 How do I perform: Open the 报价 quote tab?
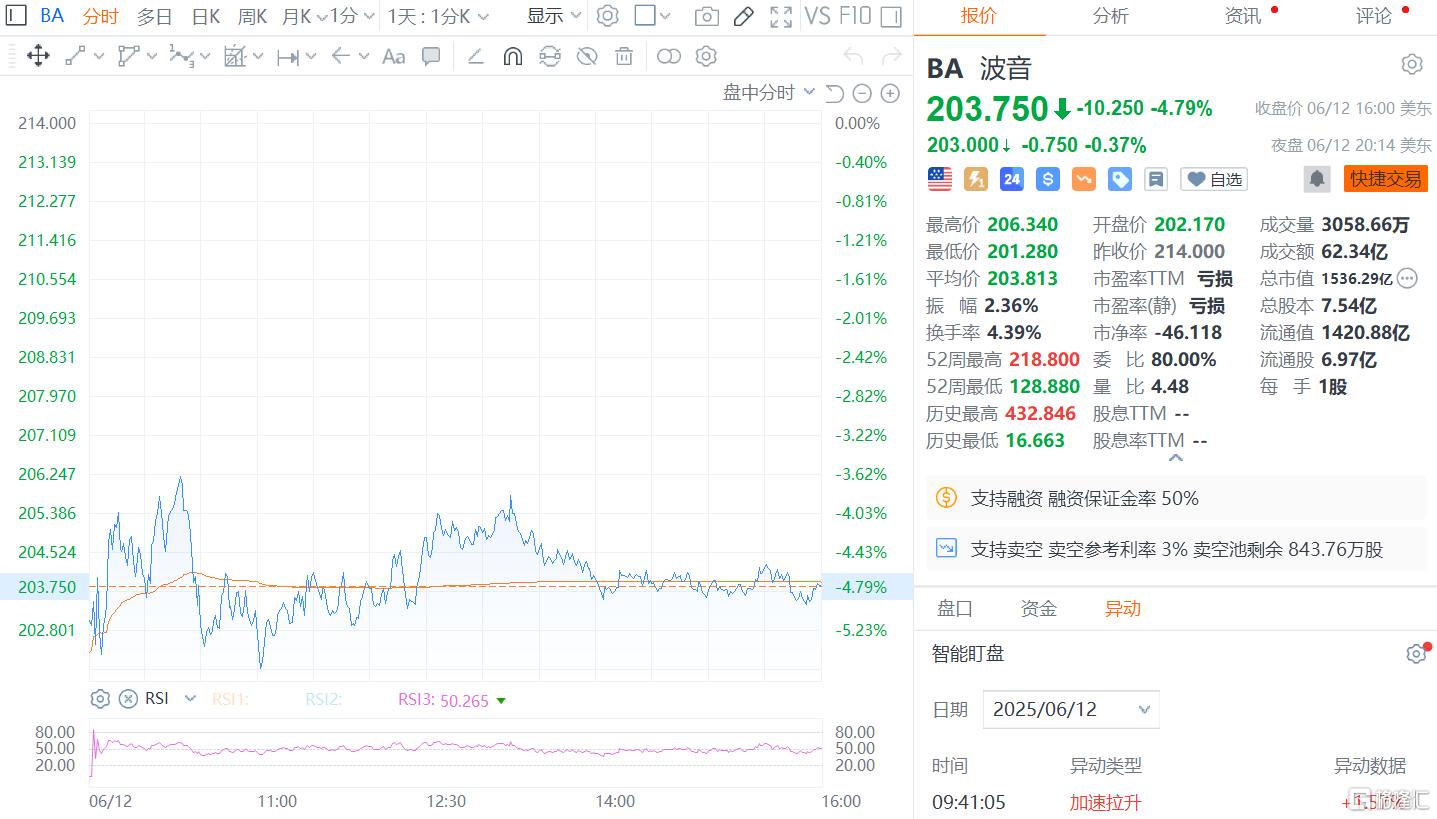(979, 16)
